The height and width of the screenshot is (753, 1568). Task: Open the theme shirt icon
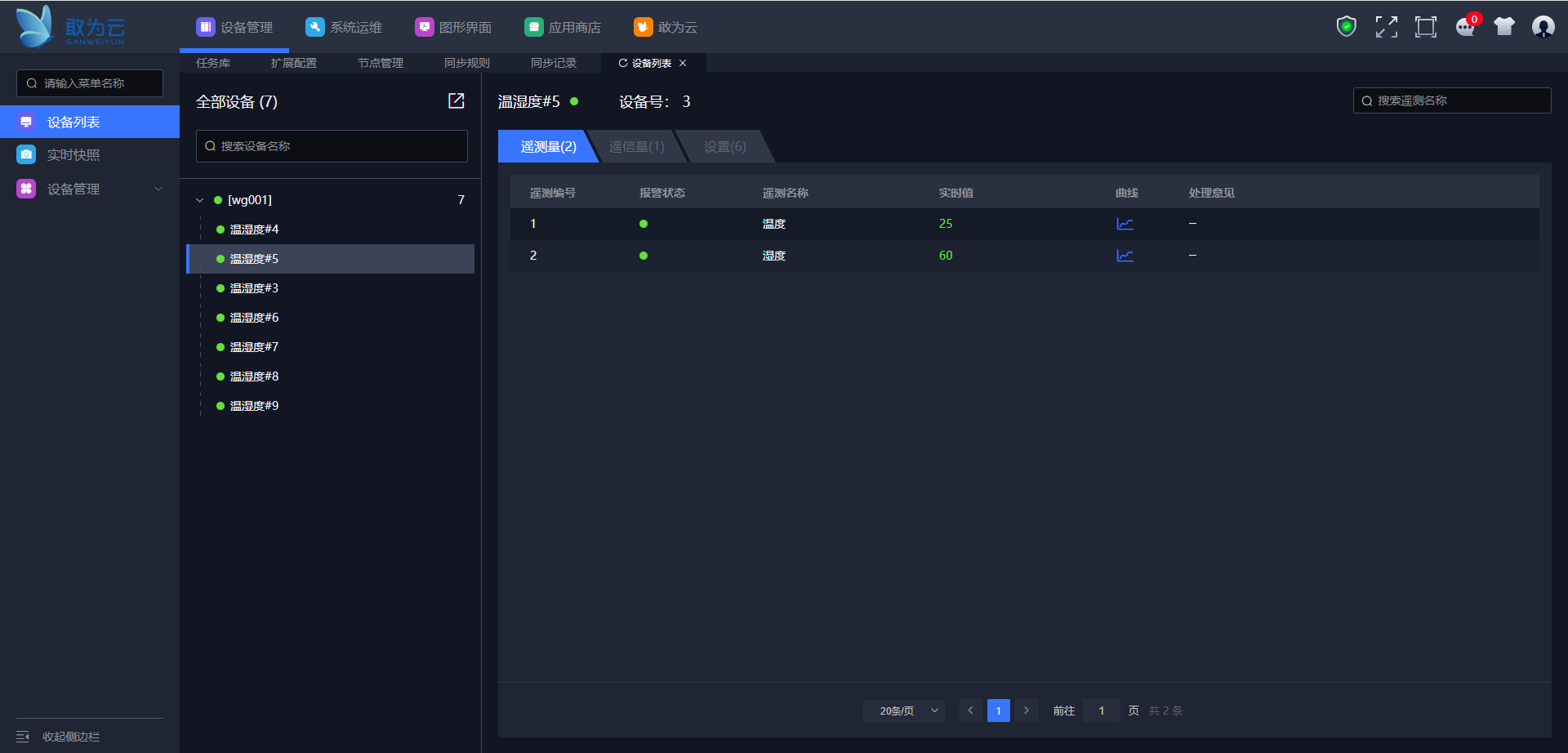1504,27
